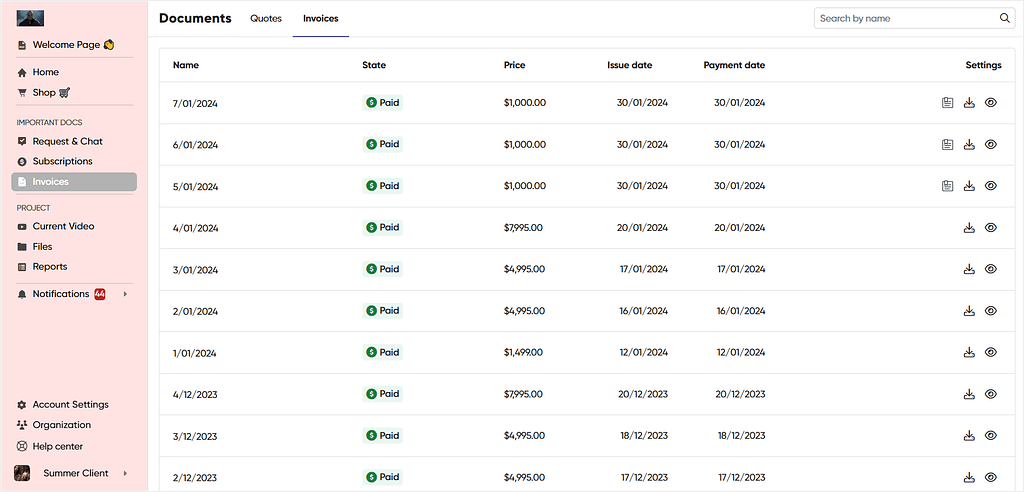
Task: Click the Name column header
Action: [186, 65]
